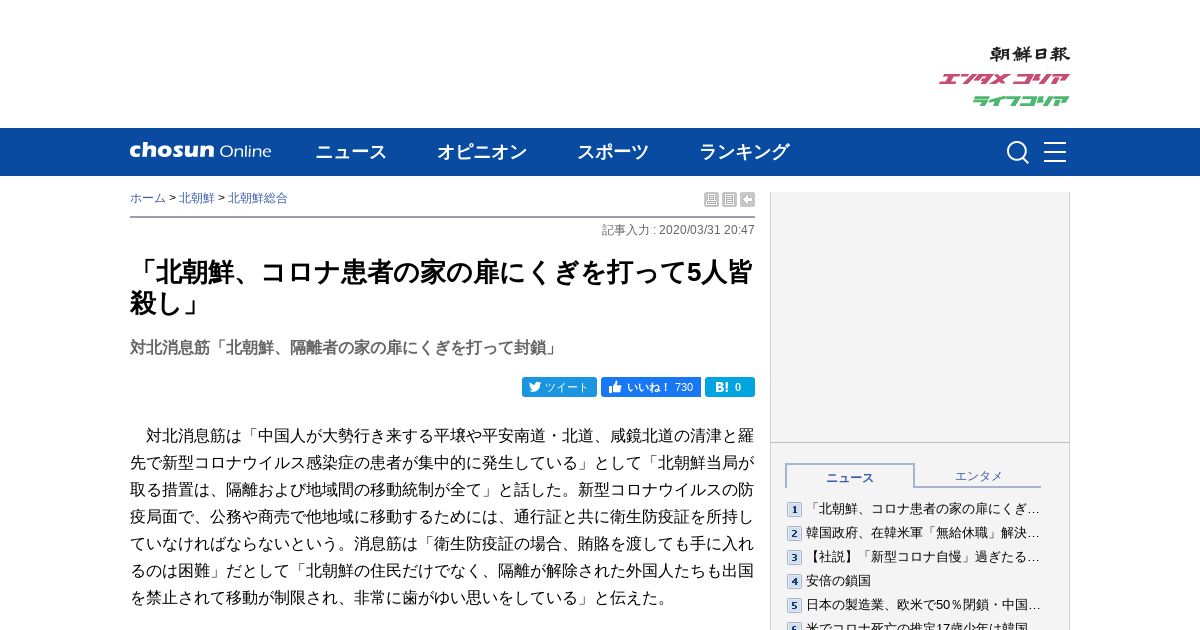Open ranking item 1 about コロナ患者
Viewport: 1200px width, 630px height.
pos(923,509)
